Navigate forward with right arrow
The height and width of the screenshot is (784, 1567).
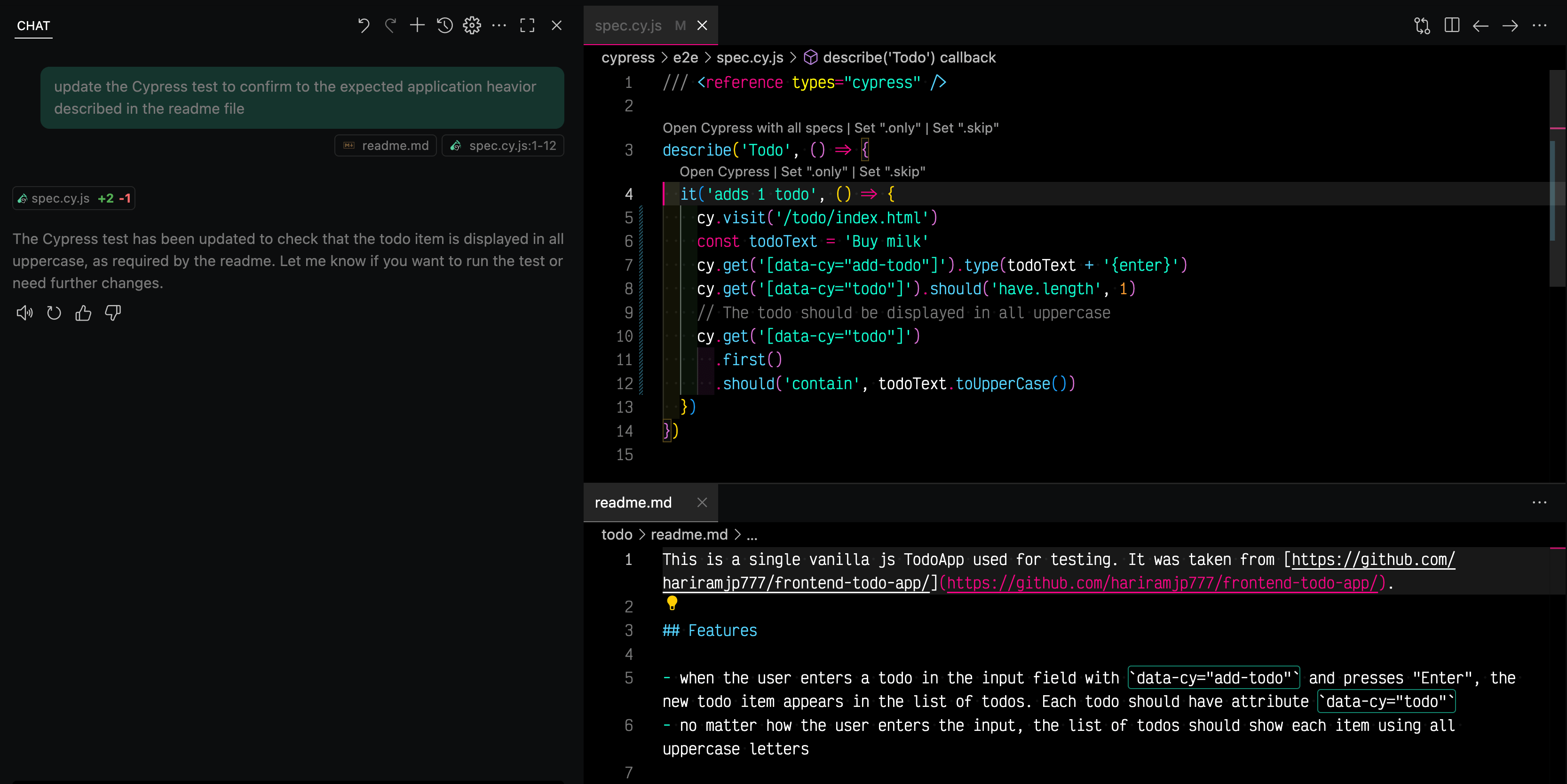tap(1511, 25)
